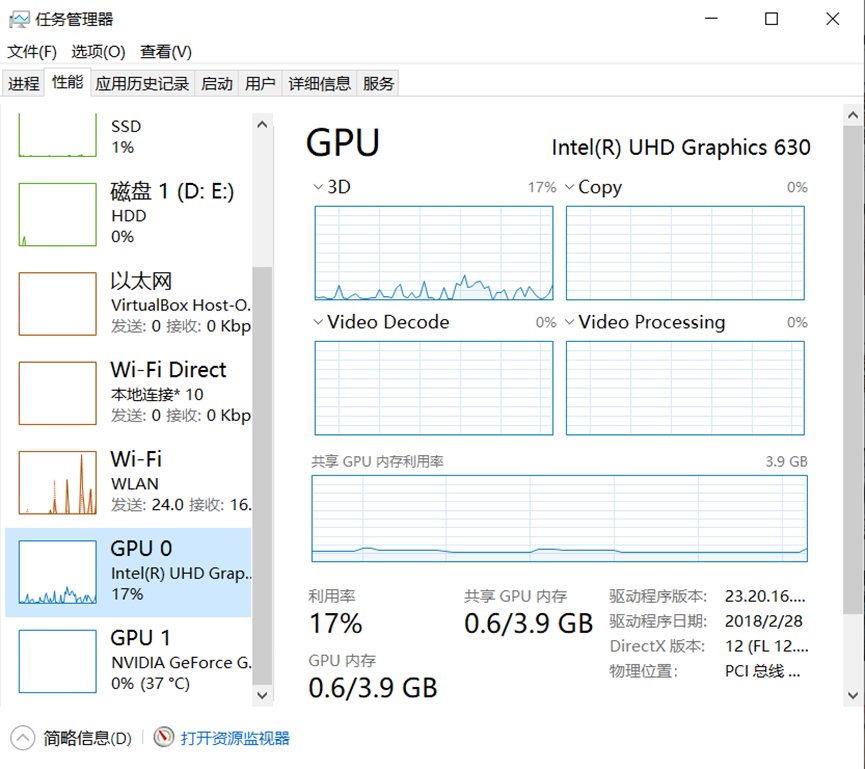Open the Wi-Fi Direct adapter view

tap(129, 391)
